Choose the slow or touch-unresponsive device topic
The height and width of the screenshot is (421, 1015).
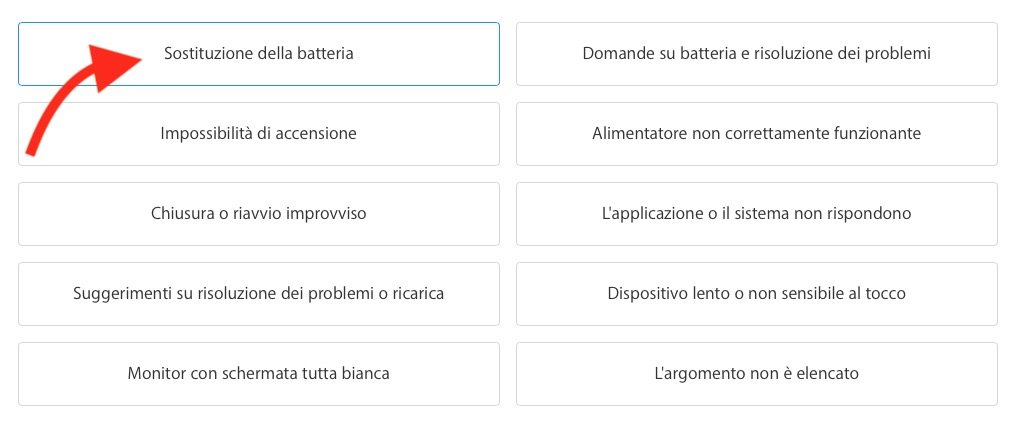point(756,294)
